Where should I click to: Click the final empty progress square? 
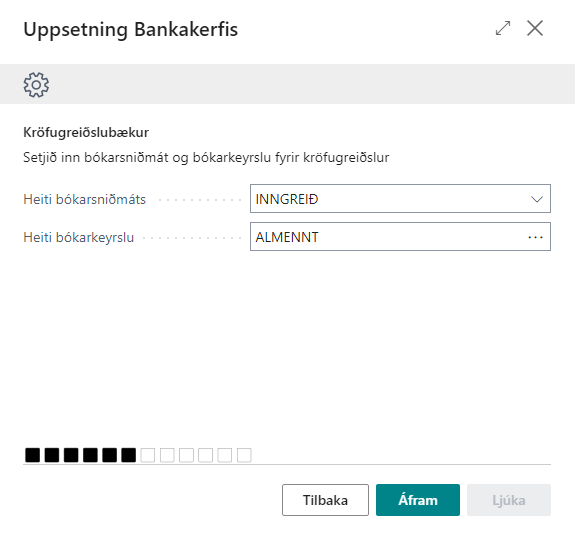click(244, 455)
